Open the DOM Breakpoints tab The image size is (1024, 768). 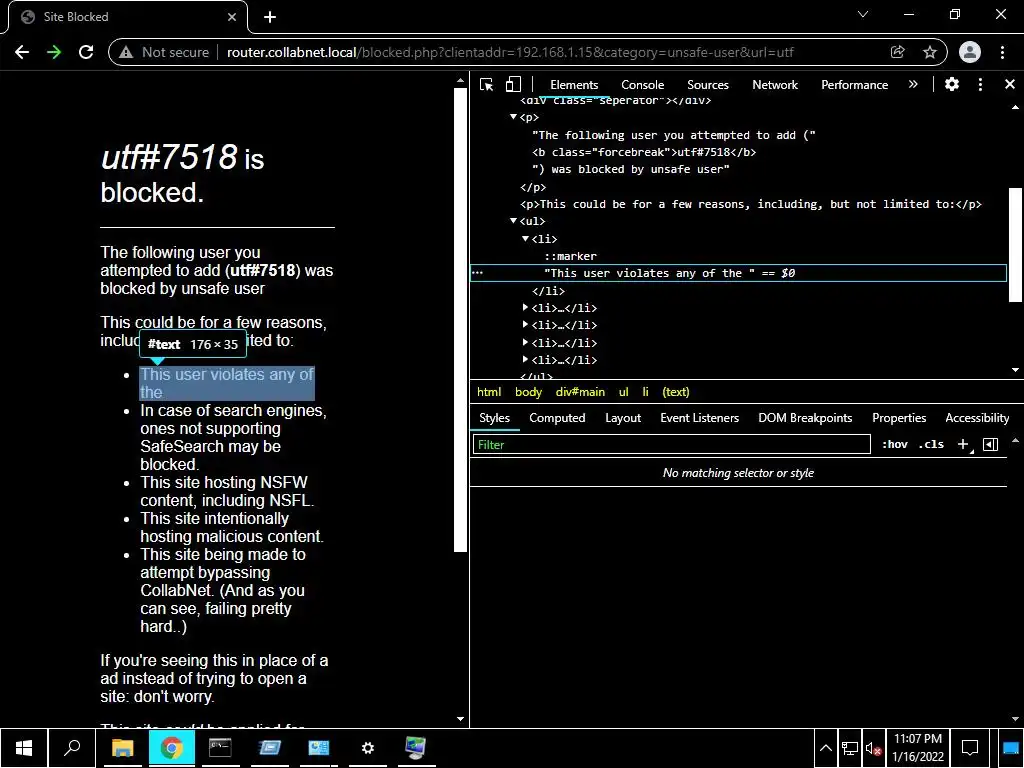pyautogui.click(x=805, y=418)
